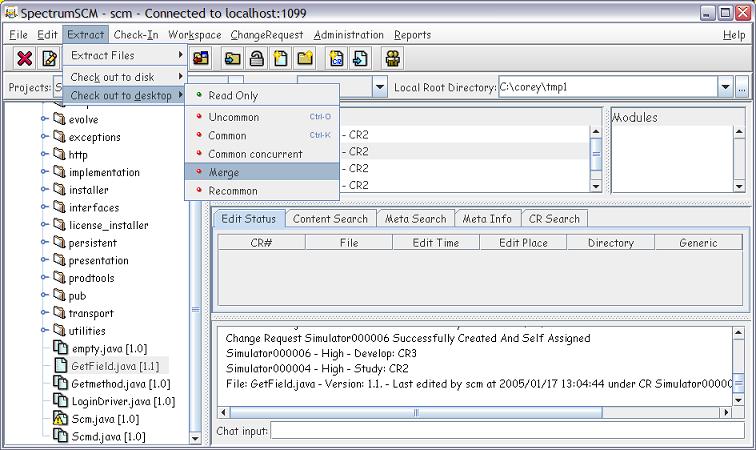Image resolution: width=756 pixels, height=450 pixels.
Task: Select Recommon checkout option
Action: coord(262,191)
